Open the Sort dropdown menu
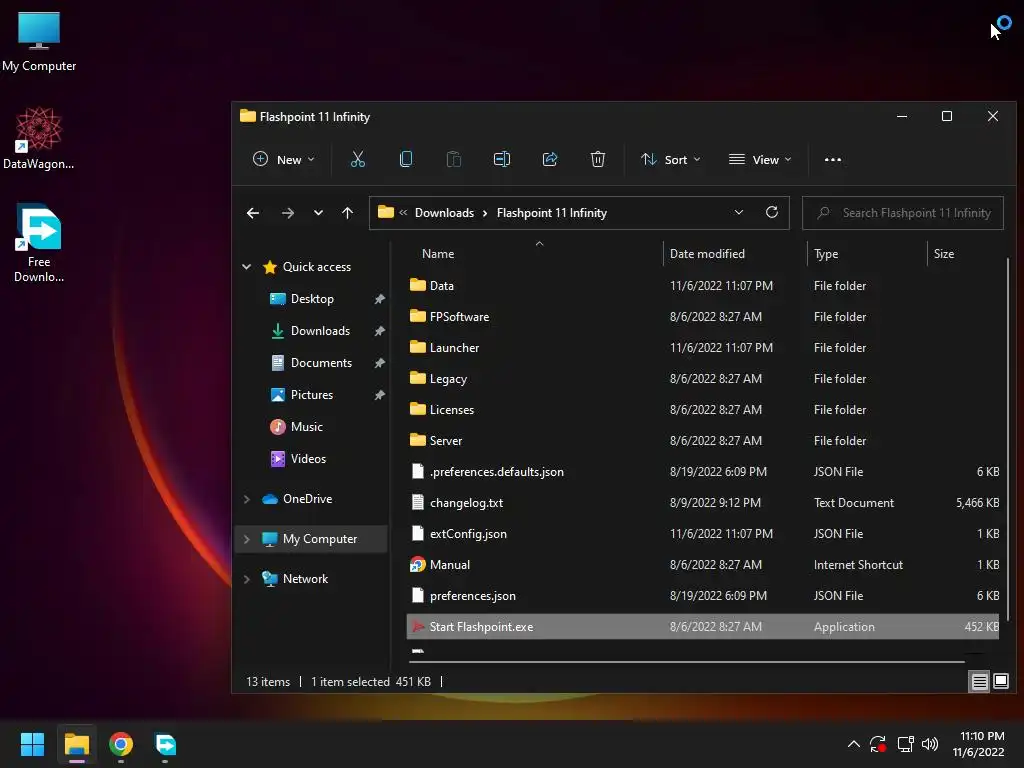Screen dimensions: 1024x768 [x=671, y=159]
